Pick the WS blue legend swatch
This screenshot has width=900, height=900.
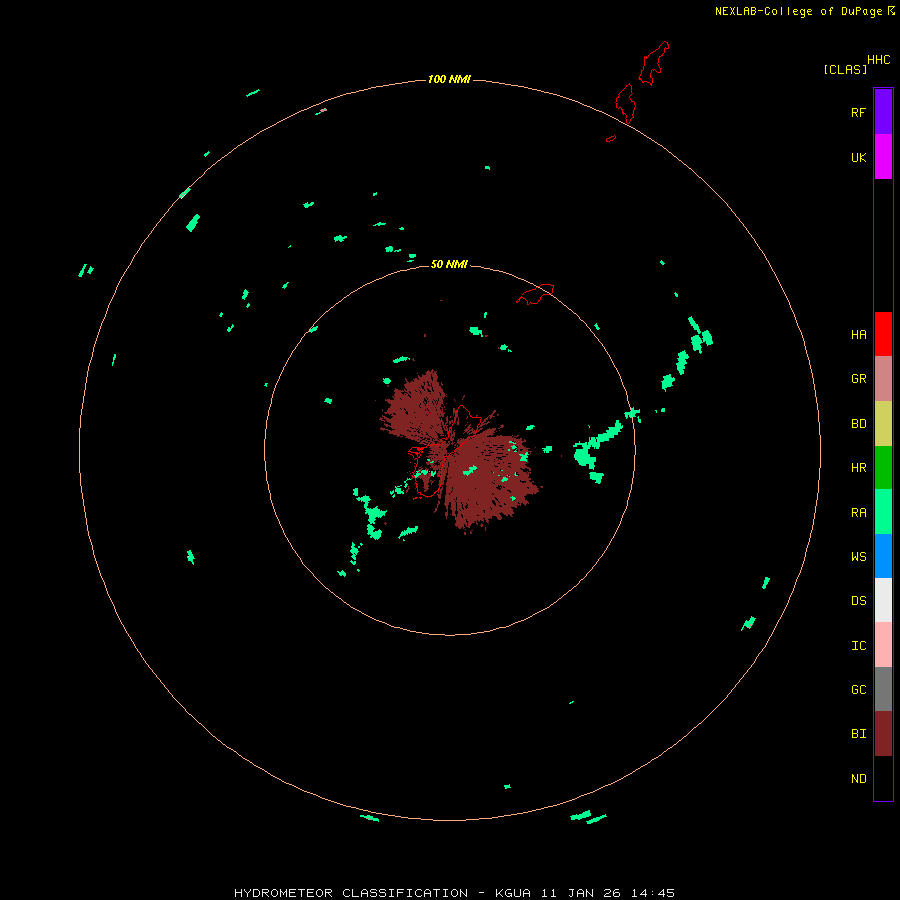click(x=883, y=556)
